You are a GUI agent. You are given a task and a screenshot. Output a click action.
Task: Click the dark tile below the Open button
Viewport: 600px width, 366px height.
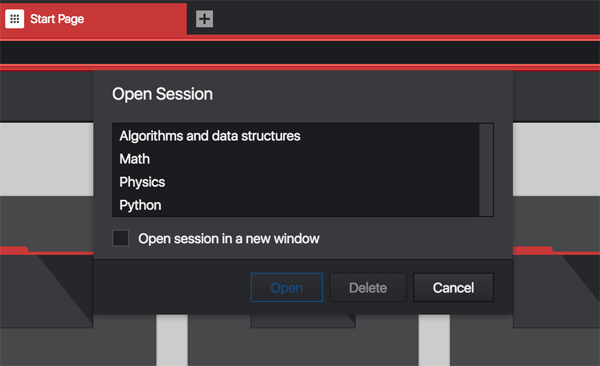[303, 321]
